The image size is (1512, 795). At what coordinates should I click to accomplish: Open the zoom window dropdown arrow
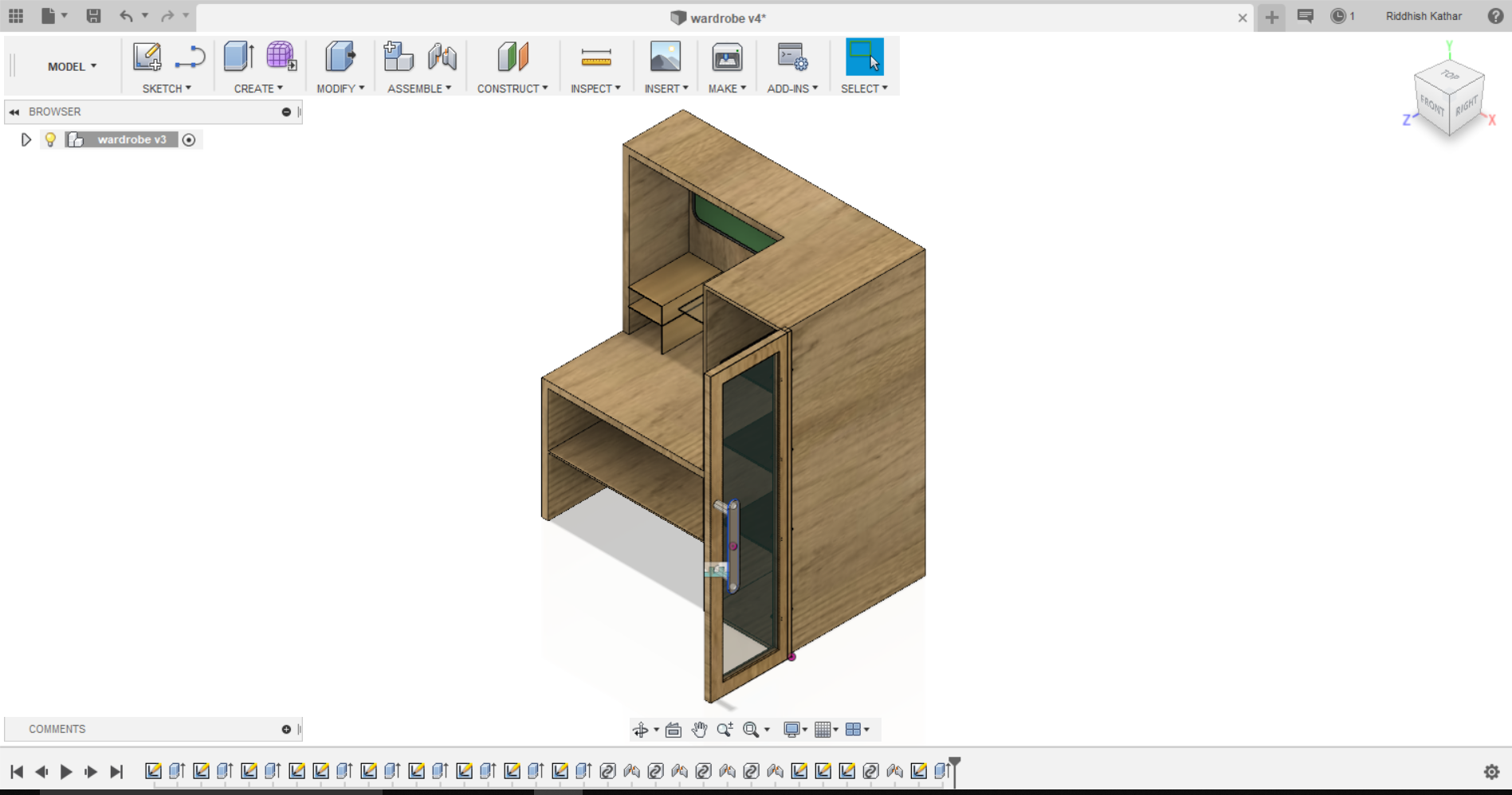click(767, 730)
